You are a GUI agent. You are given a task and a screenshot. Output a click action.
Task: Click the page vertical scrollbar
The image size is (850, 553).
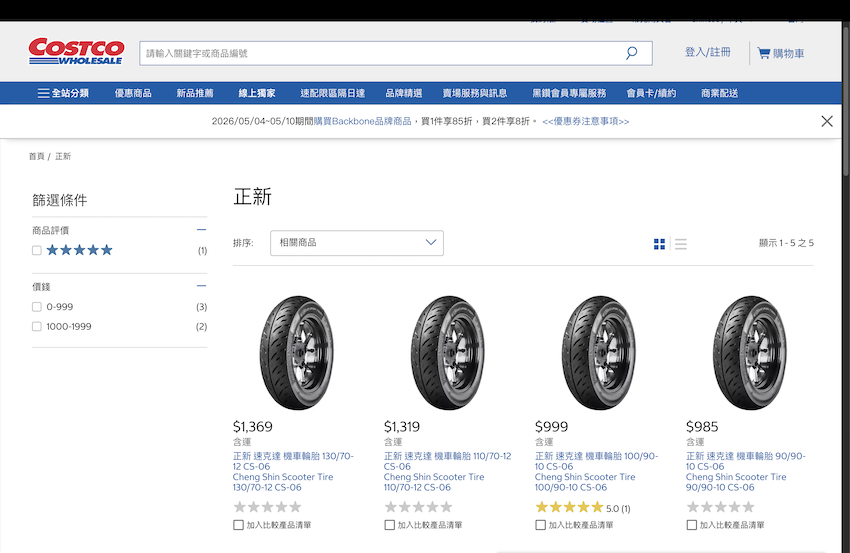click(x=846, y=99)
